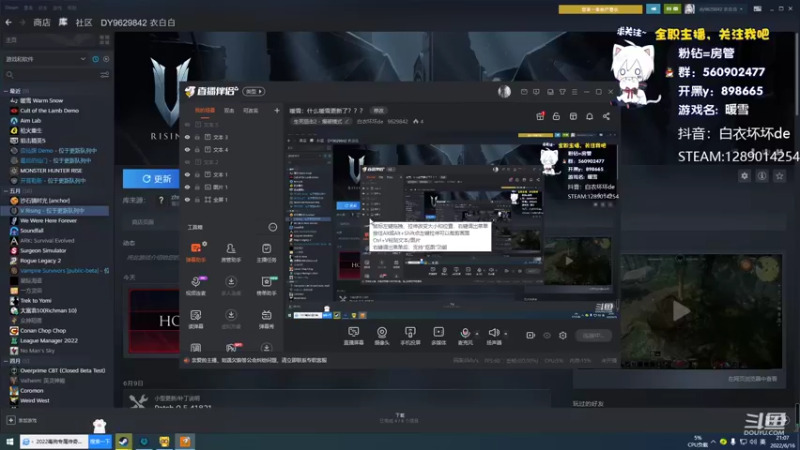
Task: Go back with the Steam back arrow
Action: [9, 22]
